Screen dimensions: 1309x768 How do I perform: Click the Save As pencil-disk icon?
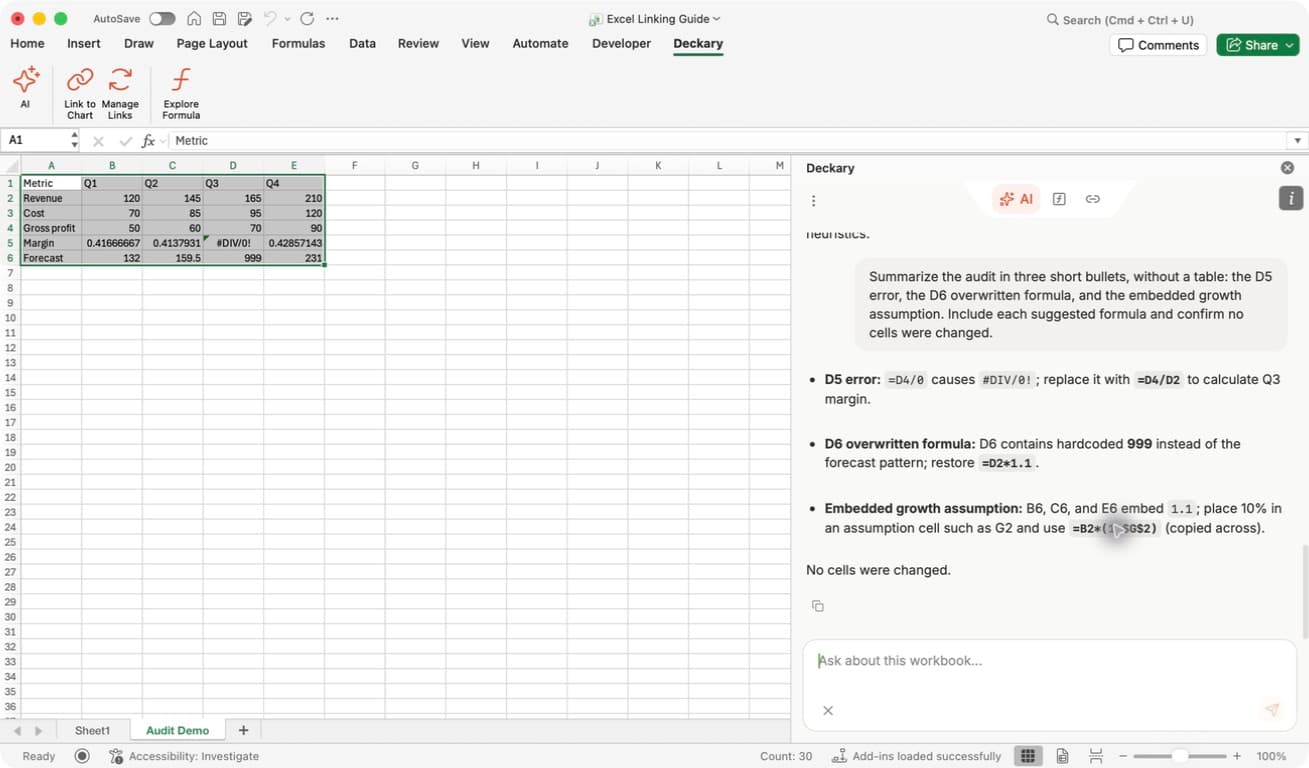pos(245,19)
